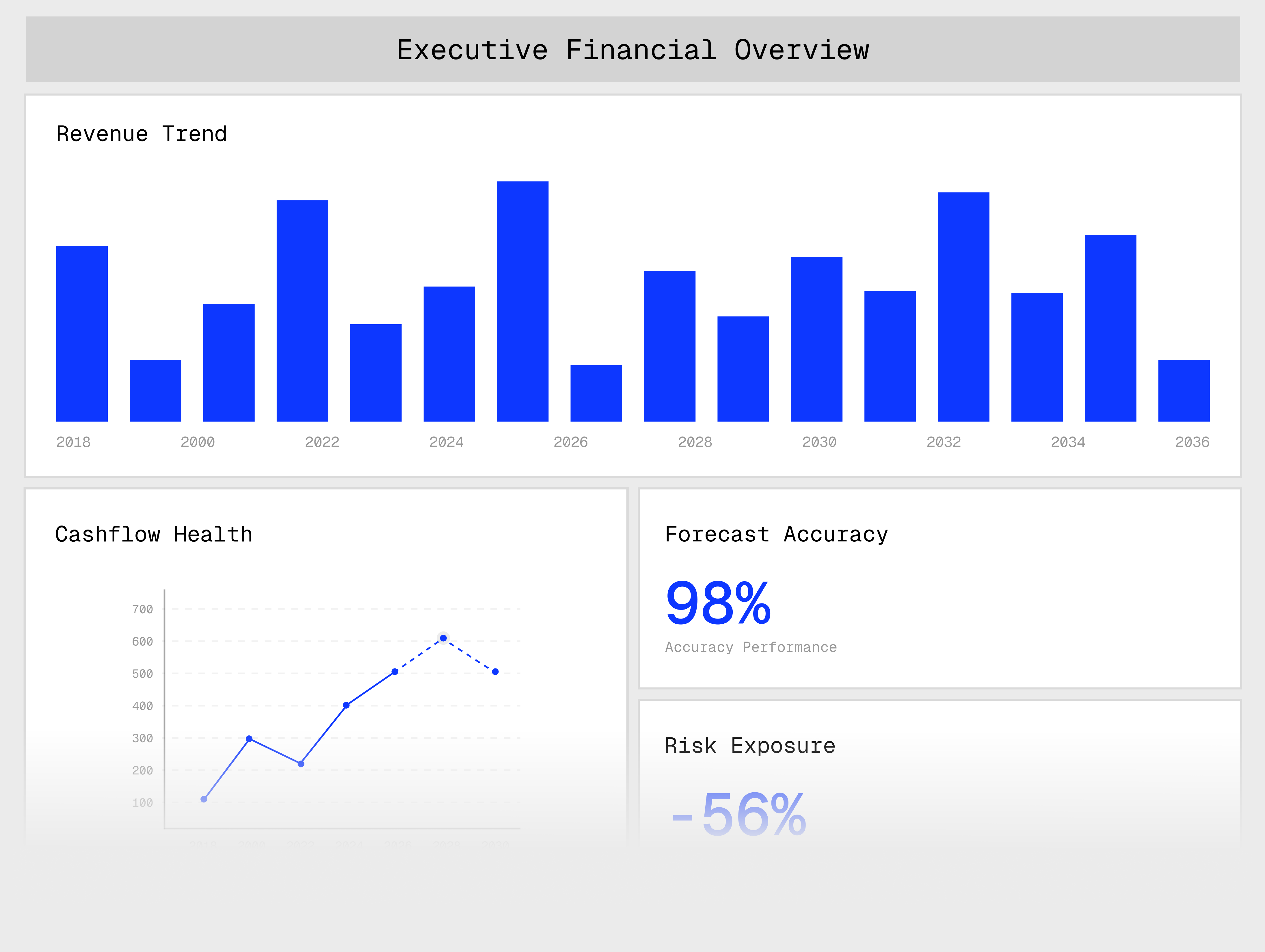
Task: Click the 2018 x-axis label
Action: tap(73, 442)
